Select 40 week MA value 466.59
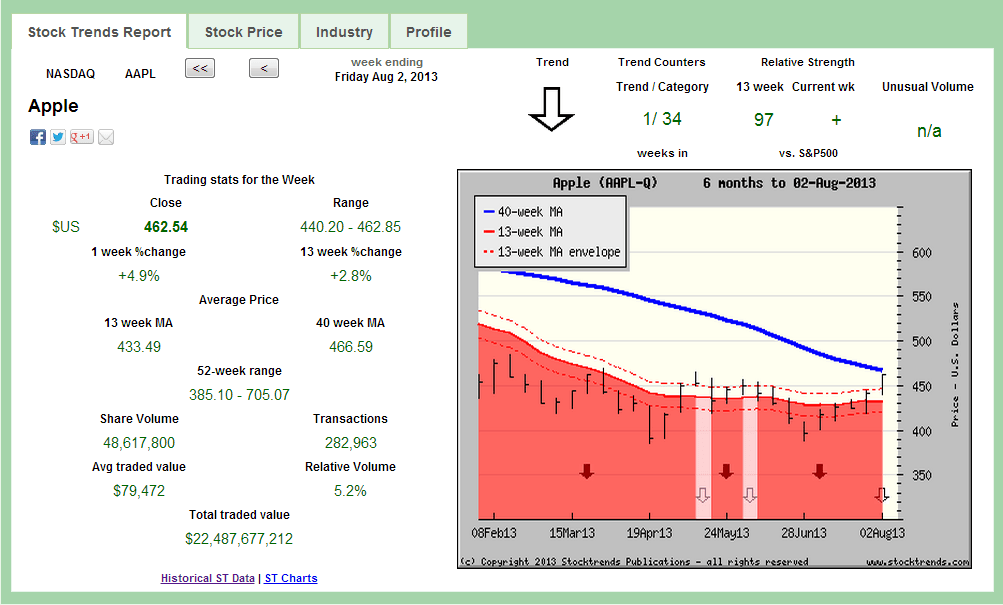This screenshot has height=605, width=1003. click(x=351, y=347)
